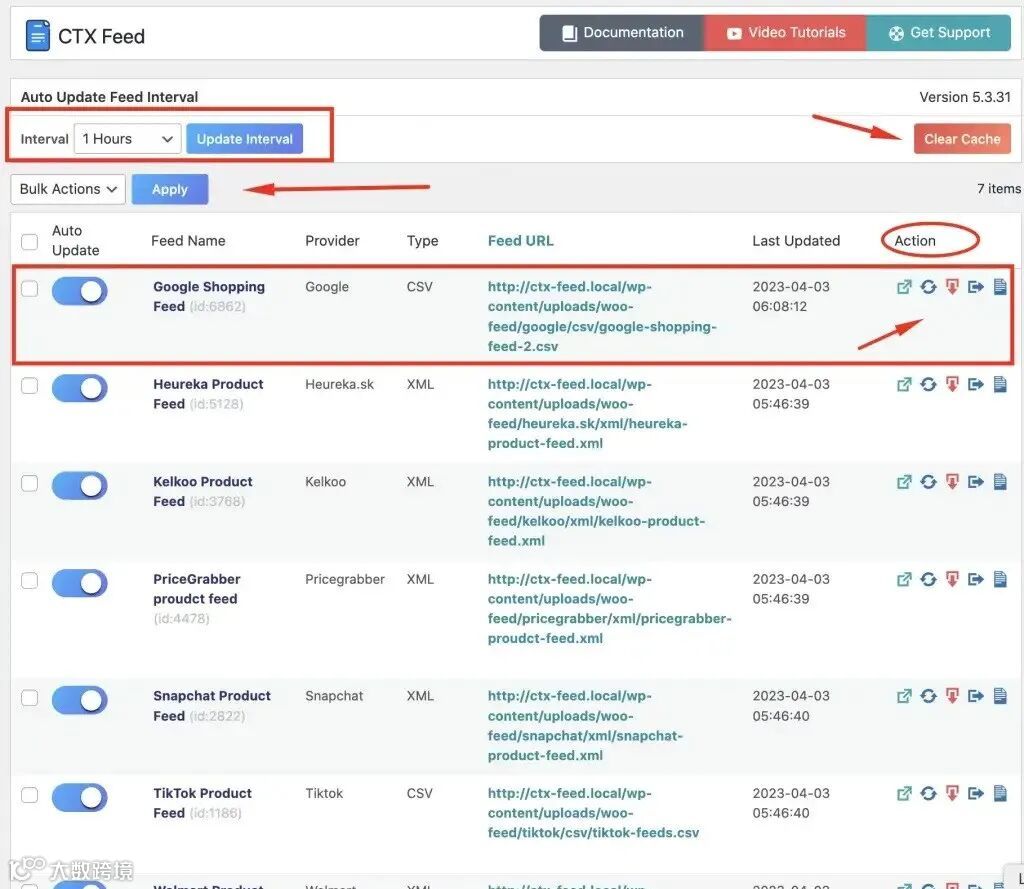Screen dimensions: 1024x889
Task: Open document icon for TikTok Product Feed
Action: 1000,793
